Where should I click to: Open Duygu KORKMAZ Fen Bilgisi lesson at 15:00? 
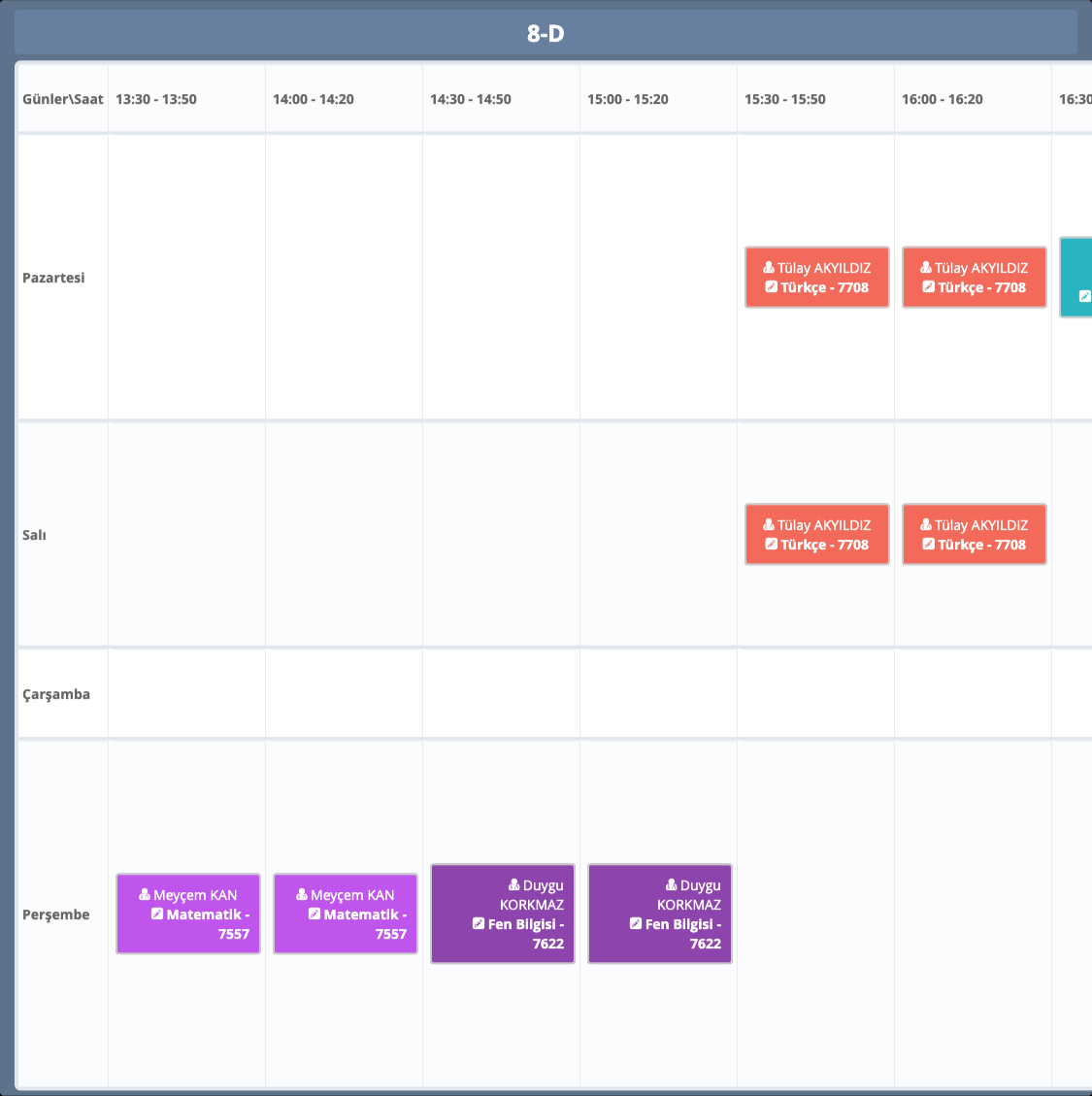click(660, 914)
